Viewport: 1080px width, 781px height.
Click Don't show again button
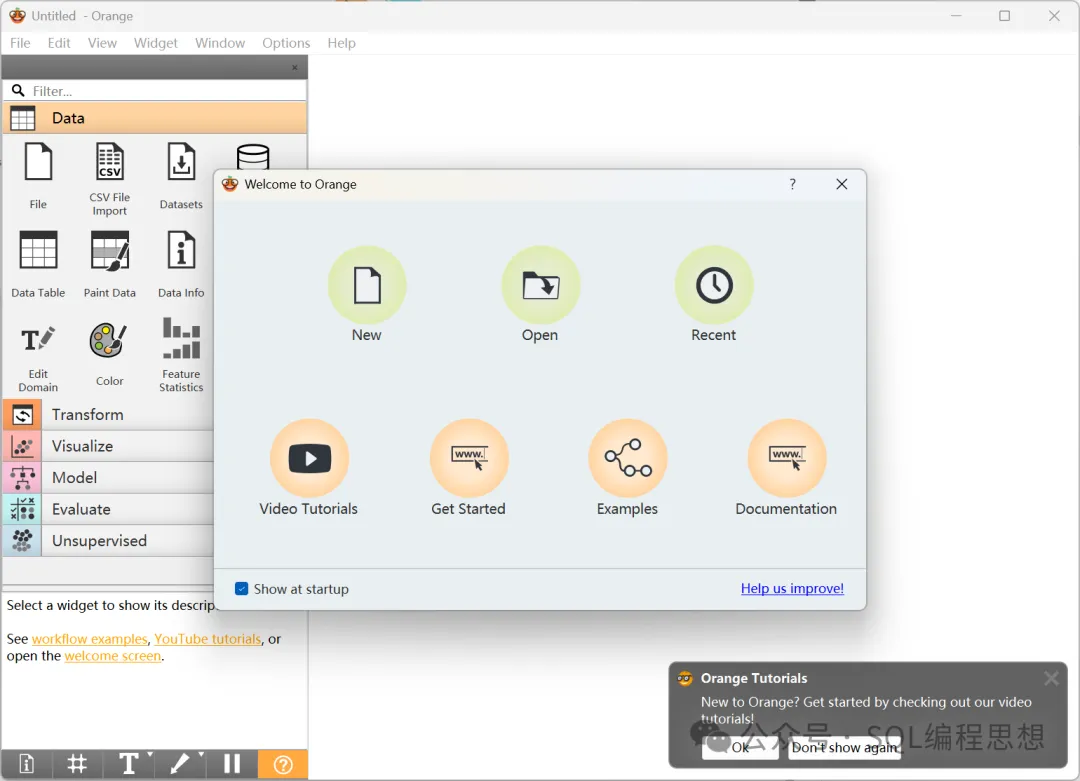[x=844, y=747]
